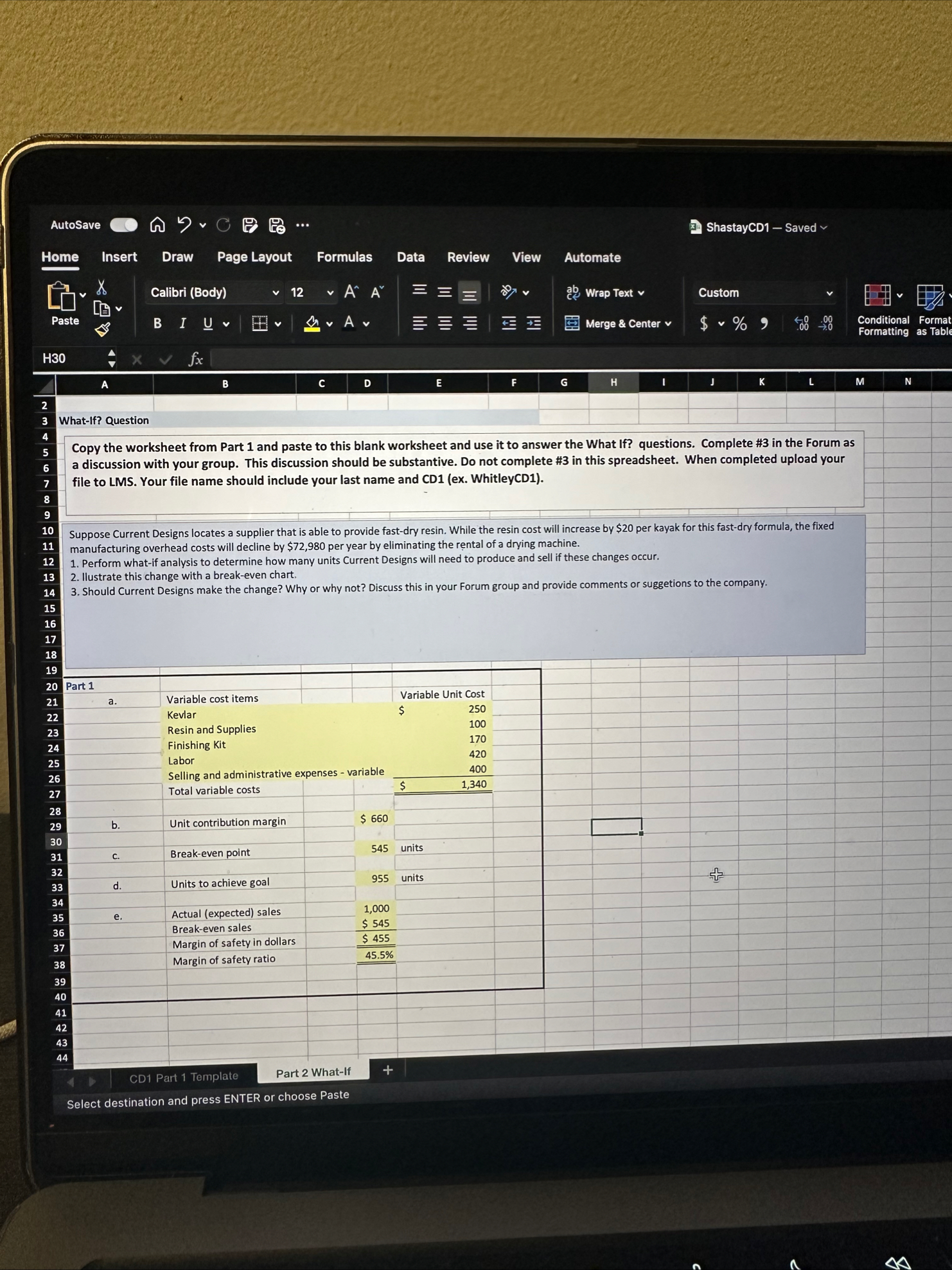Click the Home house icon in title bar
This screenshot has height=1270, width=952.
157,224
